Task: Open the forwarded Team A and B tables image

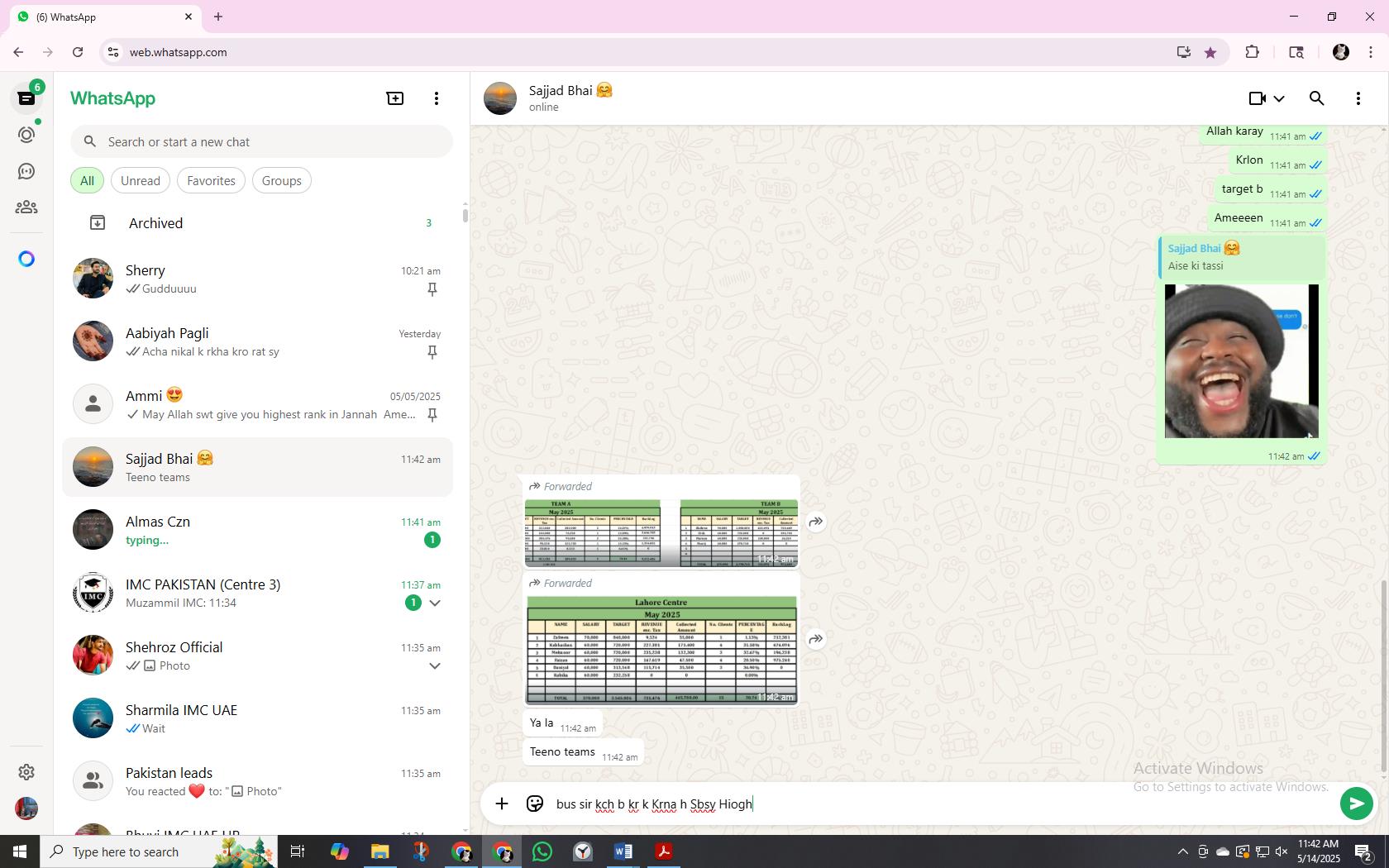Action: 661,533
